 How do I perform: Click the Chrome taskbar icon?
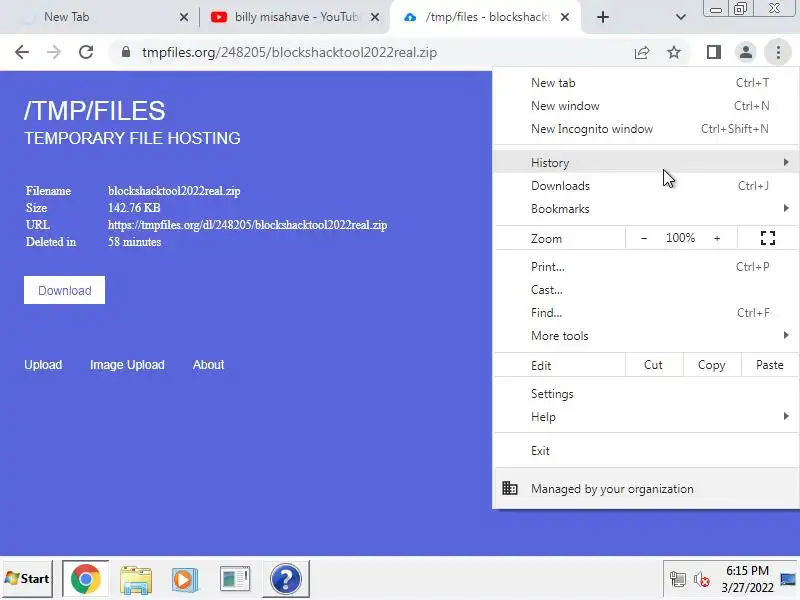point(85,579)
